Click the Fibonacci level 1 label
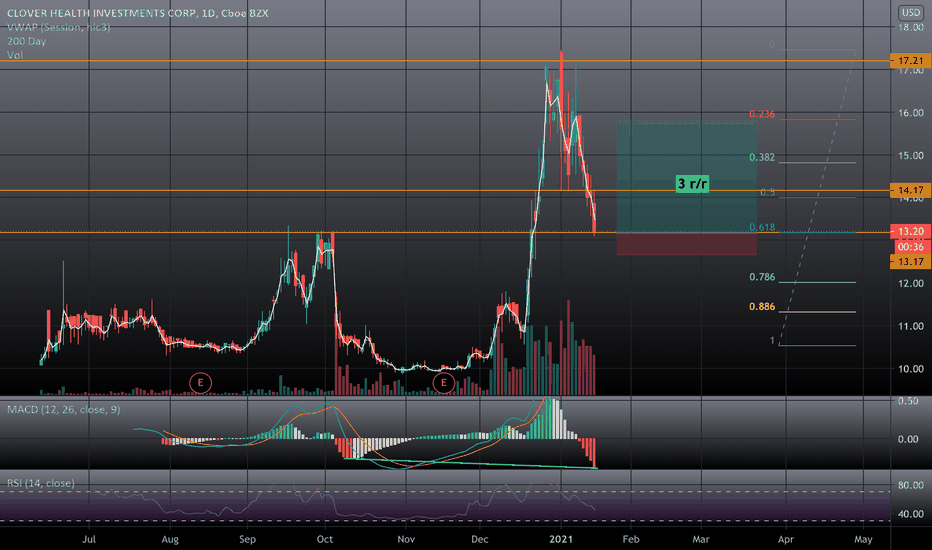This screenshot has height=550, width=932. [773, 341]
